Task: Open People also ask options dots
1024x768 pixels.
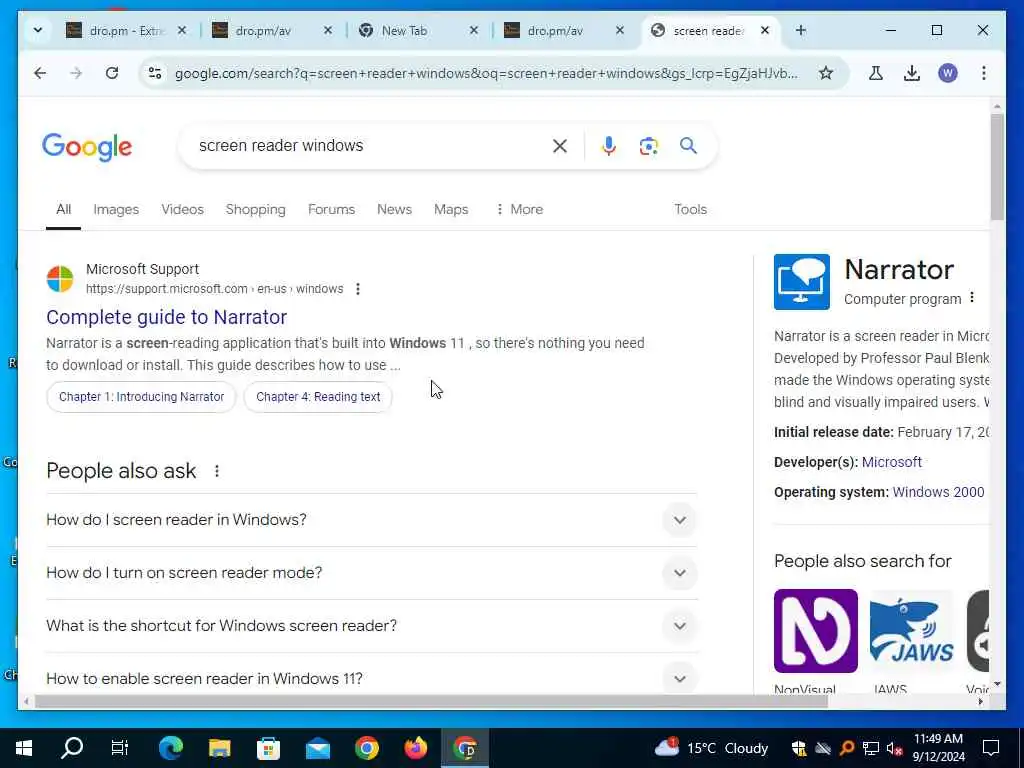Action: (x=217, y=471)
